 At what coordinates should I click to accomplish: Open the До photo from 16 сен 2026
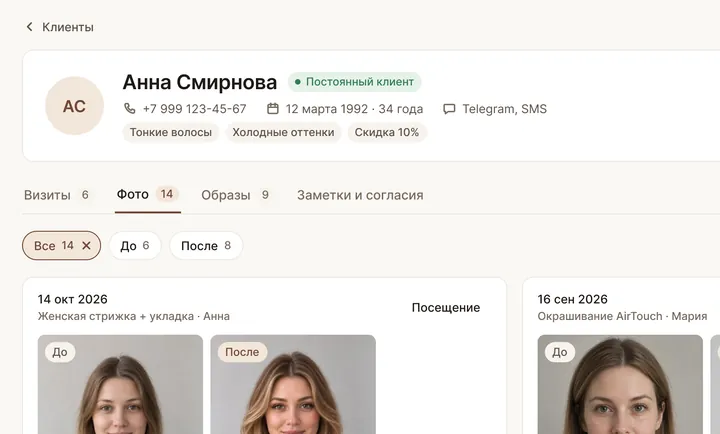620,384
